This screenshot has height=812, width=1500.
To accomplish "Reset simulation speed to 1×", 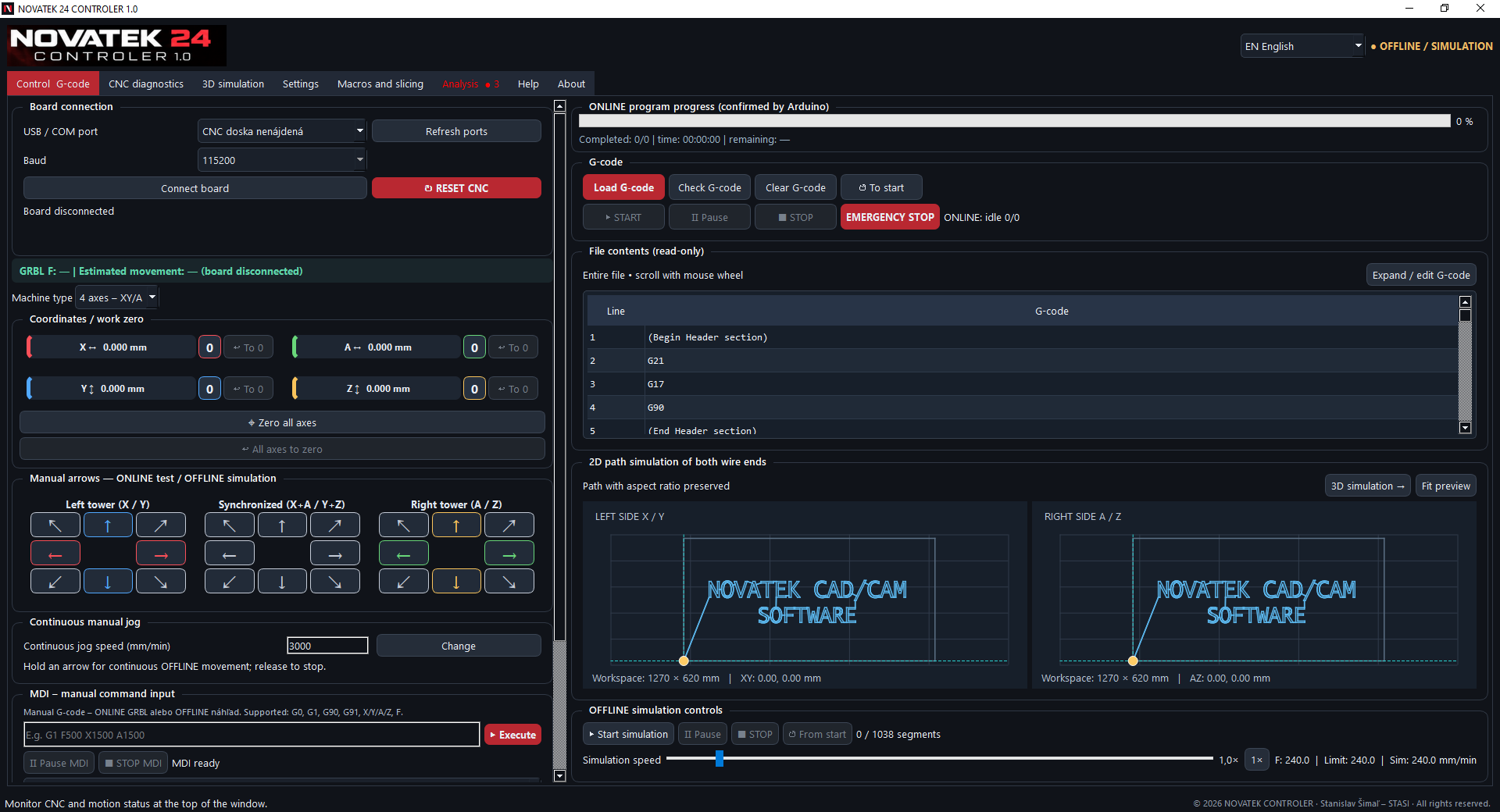I will coord(1256,760).
